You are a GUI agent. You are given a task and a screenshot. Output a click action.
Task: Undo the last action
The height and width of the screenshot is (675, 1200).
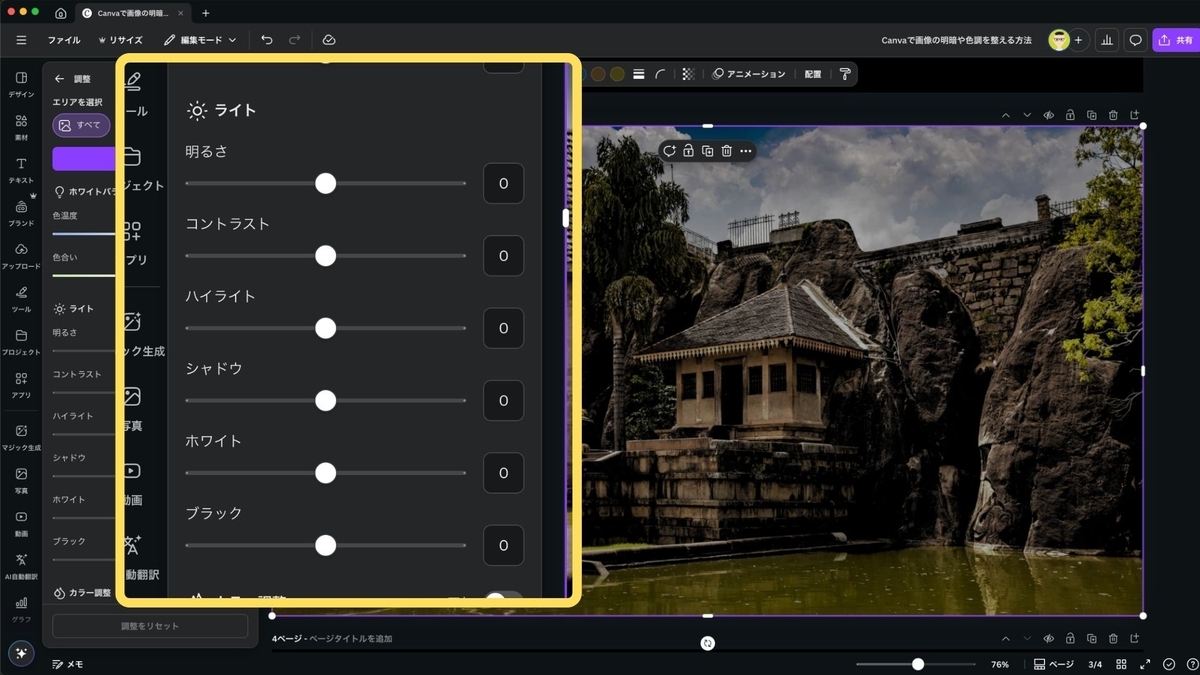click(x=266, y=40)
